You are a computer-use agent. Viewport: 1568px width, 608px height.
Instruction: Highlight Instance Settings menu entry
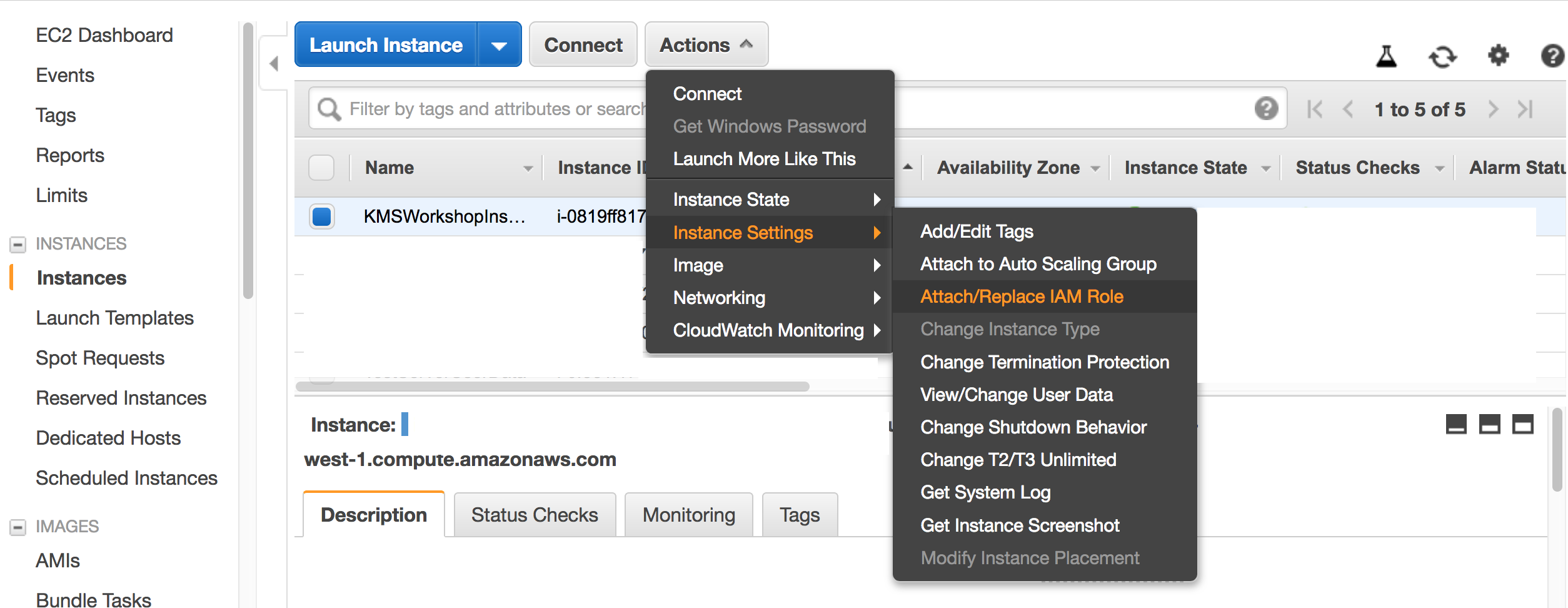point(770,233)
